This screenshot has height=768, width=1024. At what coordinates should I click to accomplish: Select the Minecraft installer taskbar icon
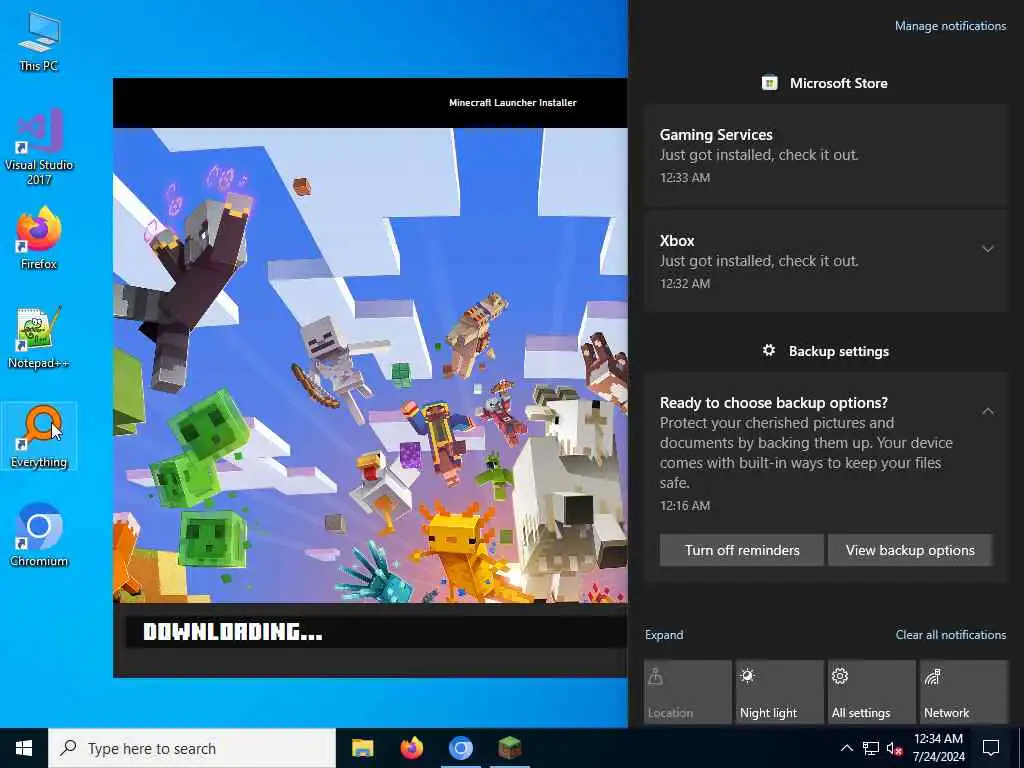point(509,748)
